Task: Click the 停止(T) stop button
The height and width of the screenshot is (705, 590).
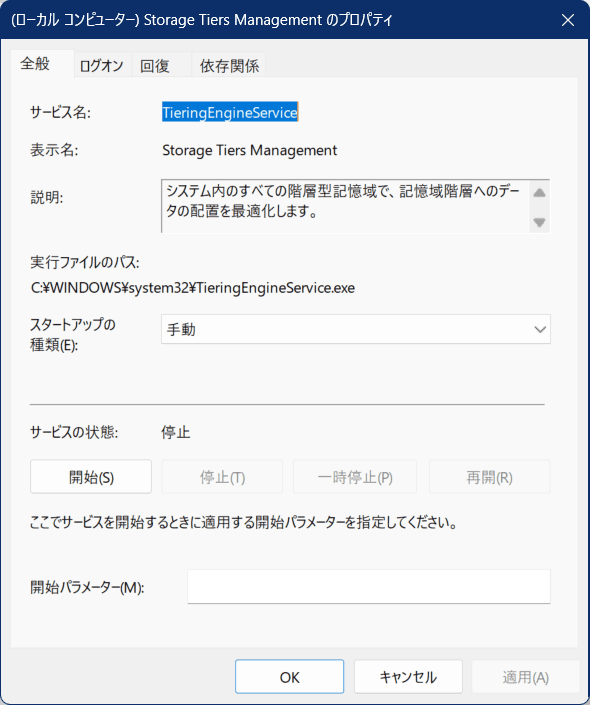Action: pos(222,477)
